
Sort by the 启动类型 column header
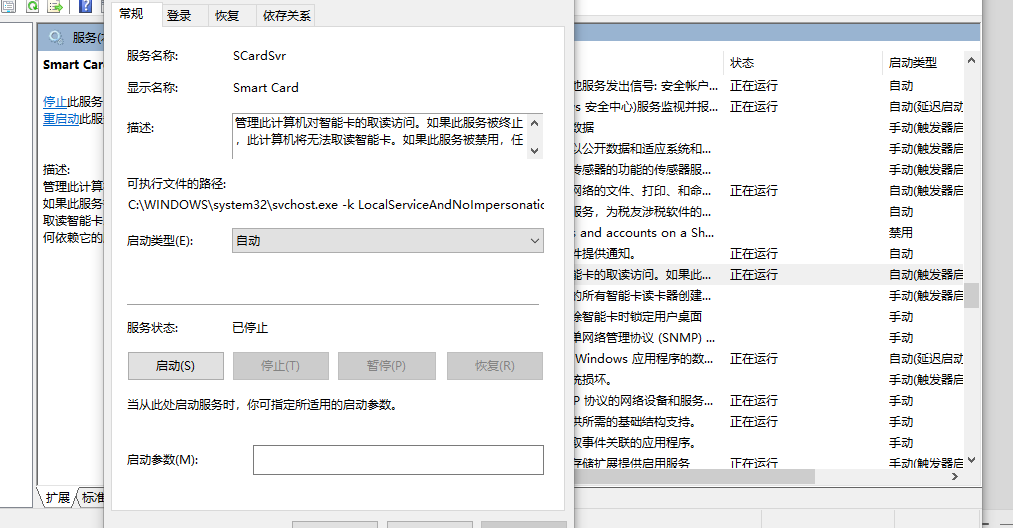923,63
